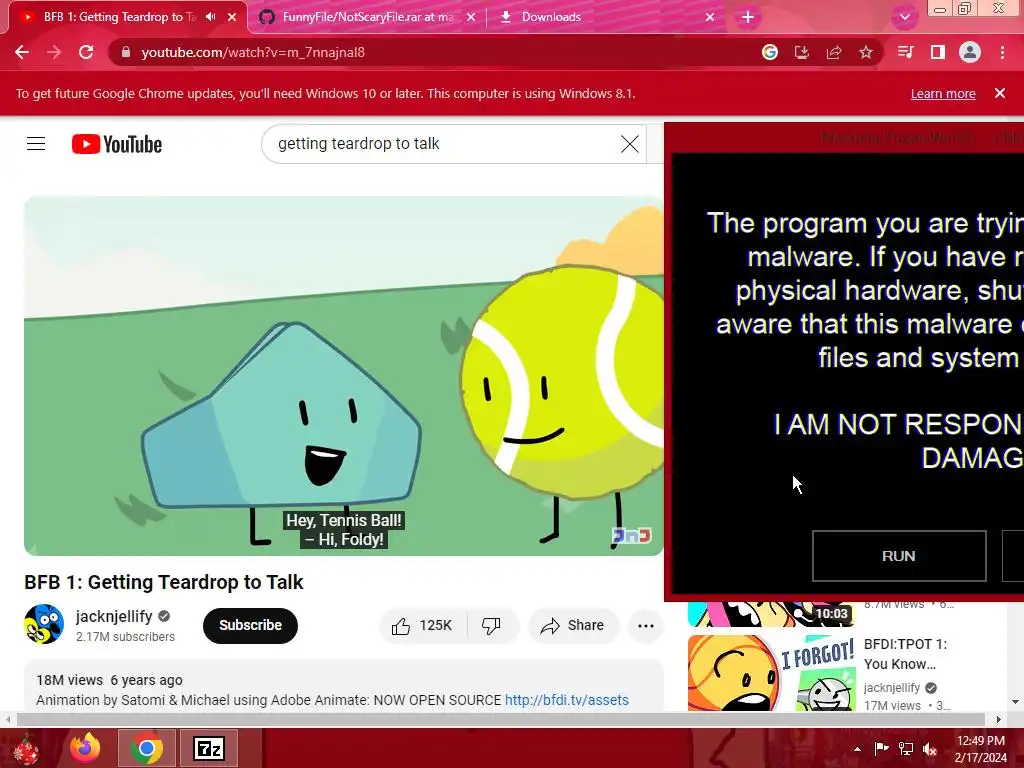1024x768 pixels.
Task: Click the Chrome taskbar icon
Action: (x=147, y=748)
